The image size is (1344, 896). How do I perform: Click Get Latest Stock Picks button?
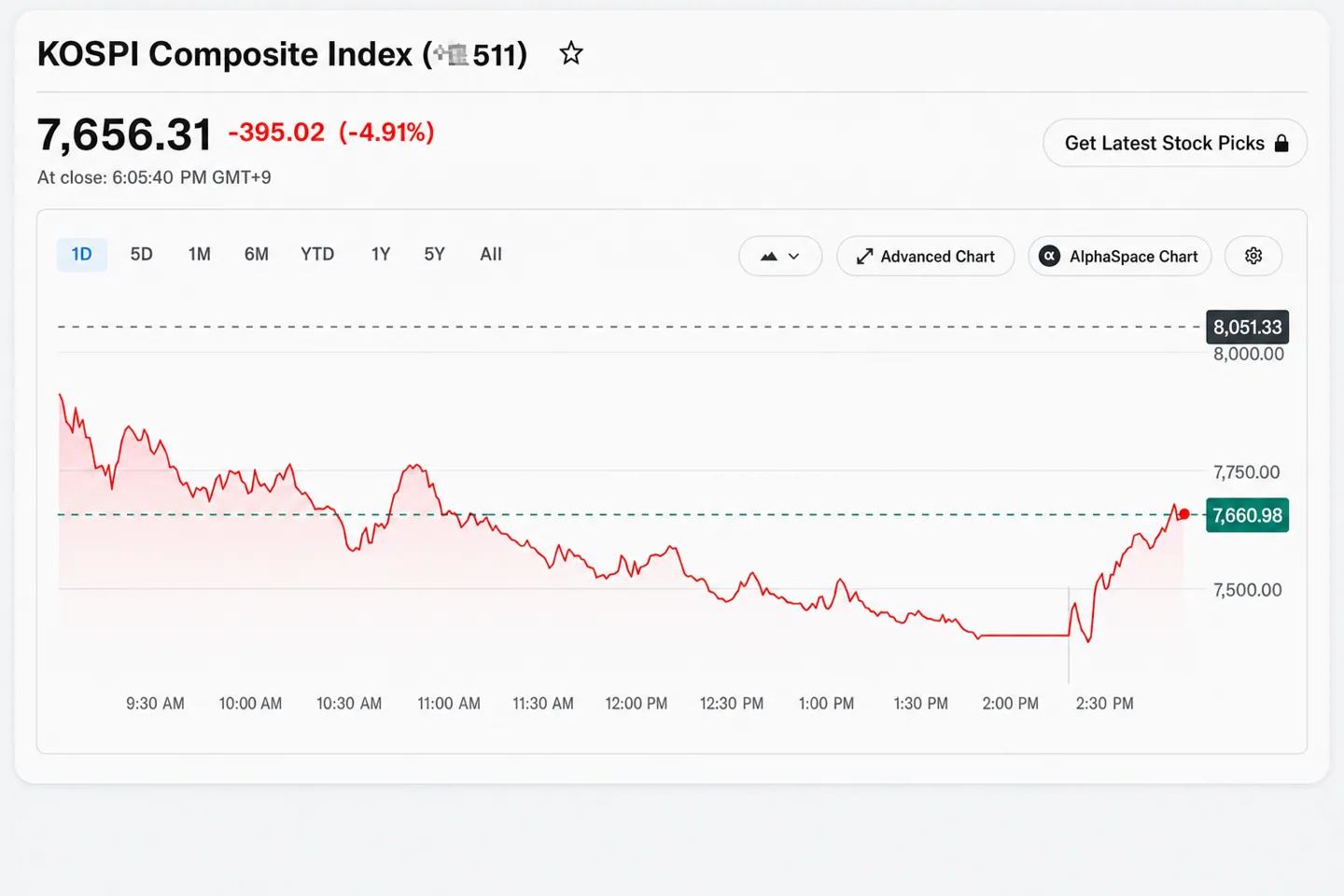click(1175, 143)
